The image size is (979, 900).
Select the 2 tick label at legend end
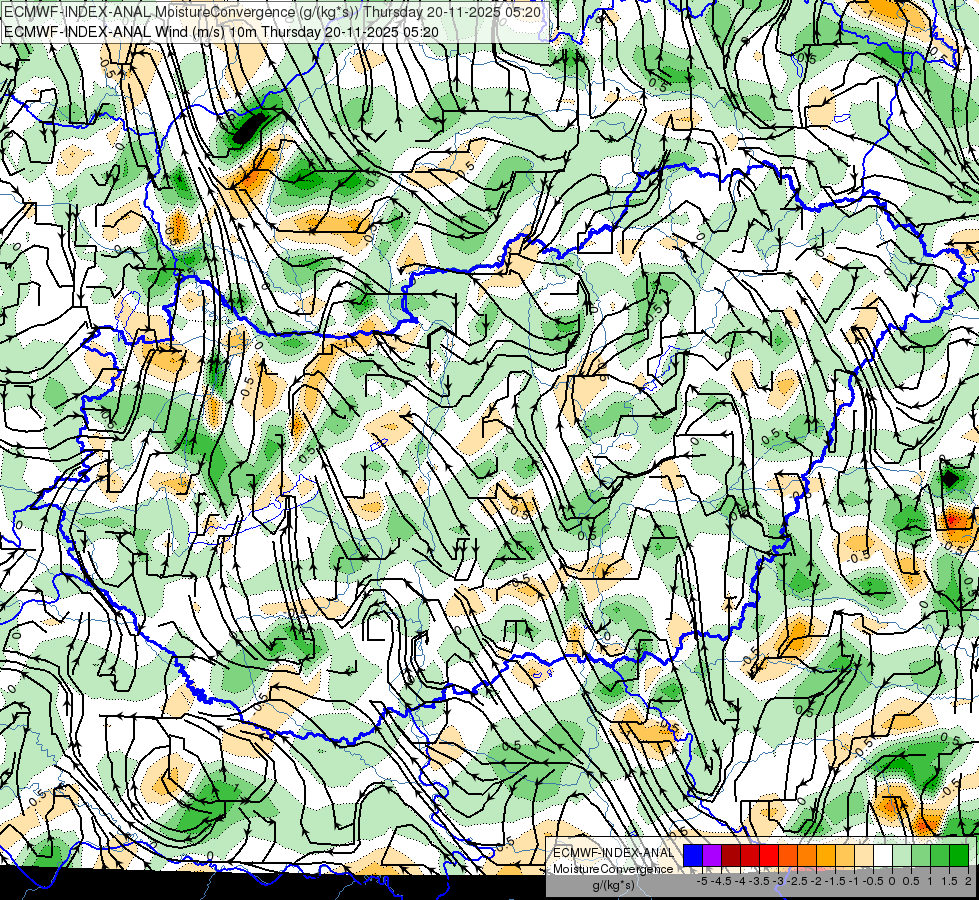[968, 881]
